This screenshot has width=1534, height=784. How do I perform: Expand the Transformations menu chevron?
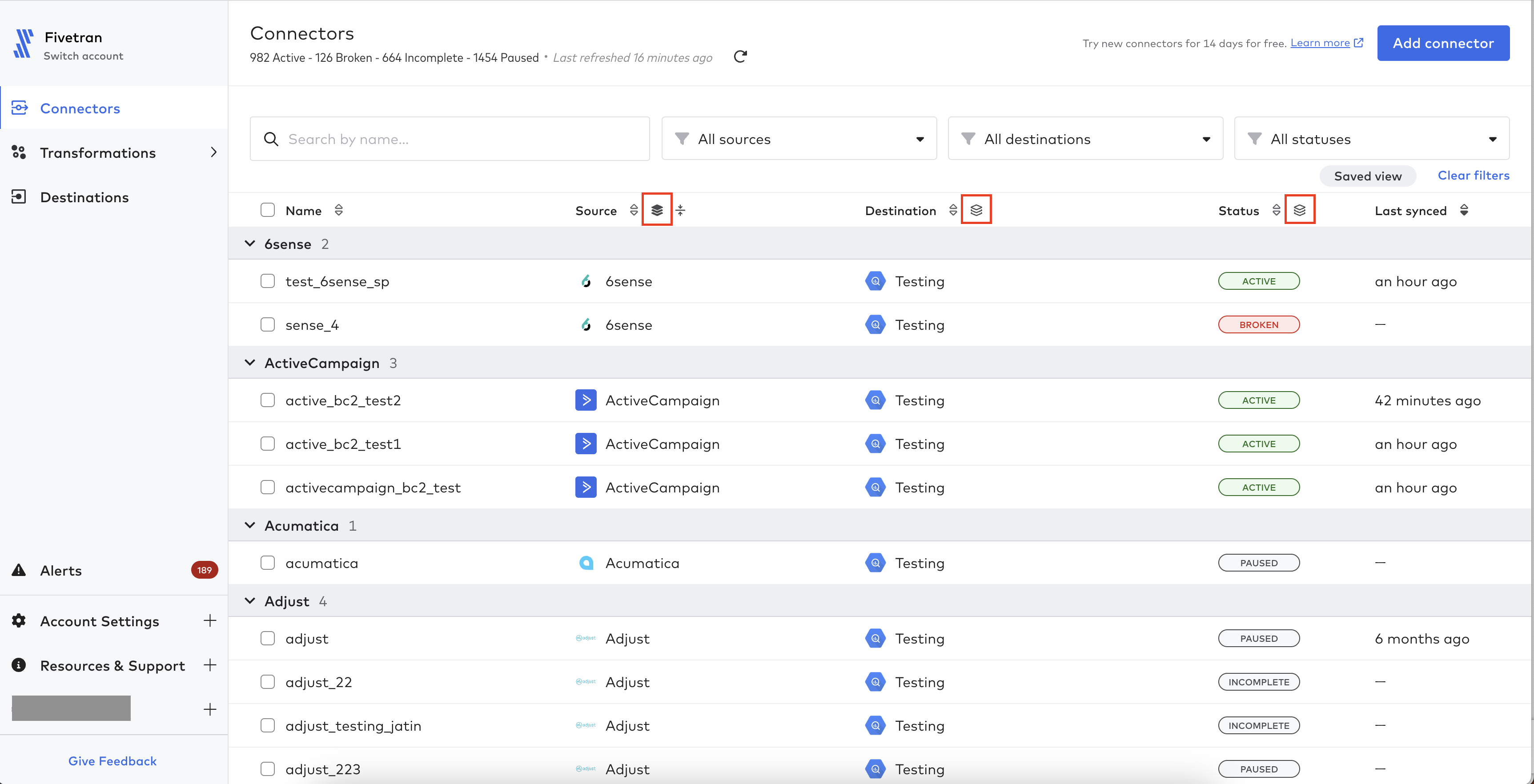click(x=214, y=152)
